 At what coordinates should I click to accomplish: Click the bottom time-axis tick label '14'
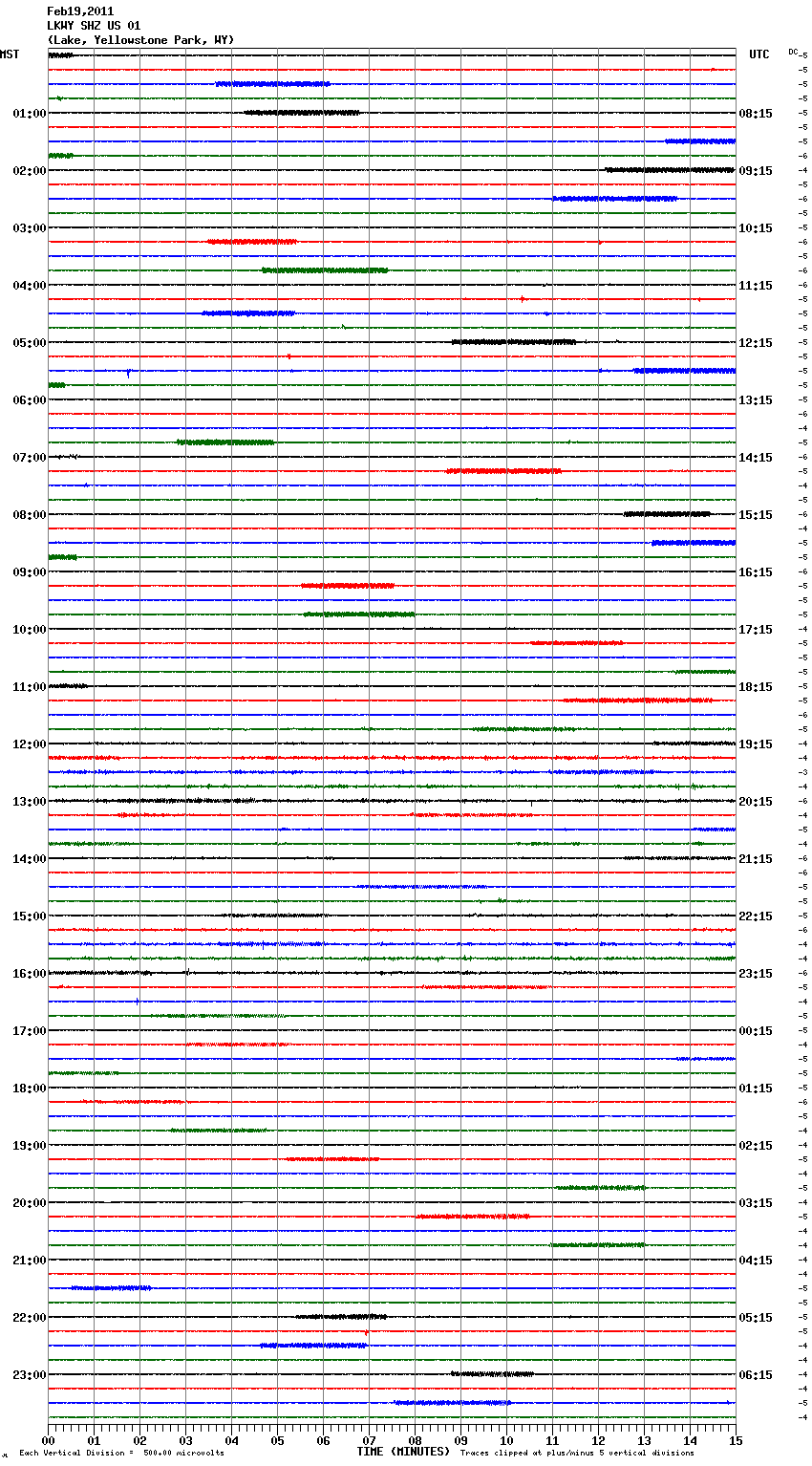(690, 1440)
